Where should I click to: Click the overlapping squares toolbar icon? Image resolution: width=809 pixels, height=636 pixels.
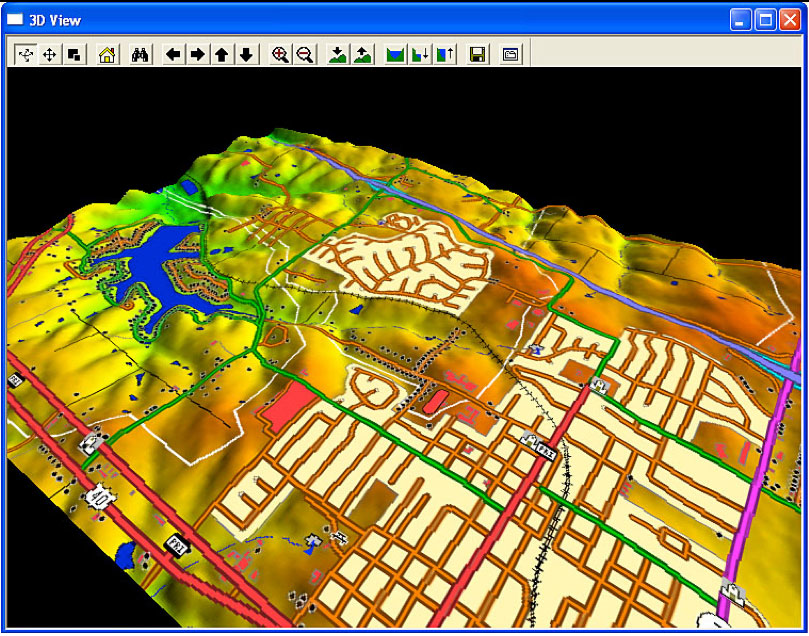73,55
